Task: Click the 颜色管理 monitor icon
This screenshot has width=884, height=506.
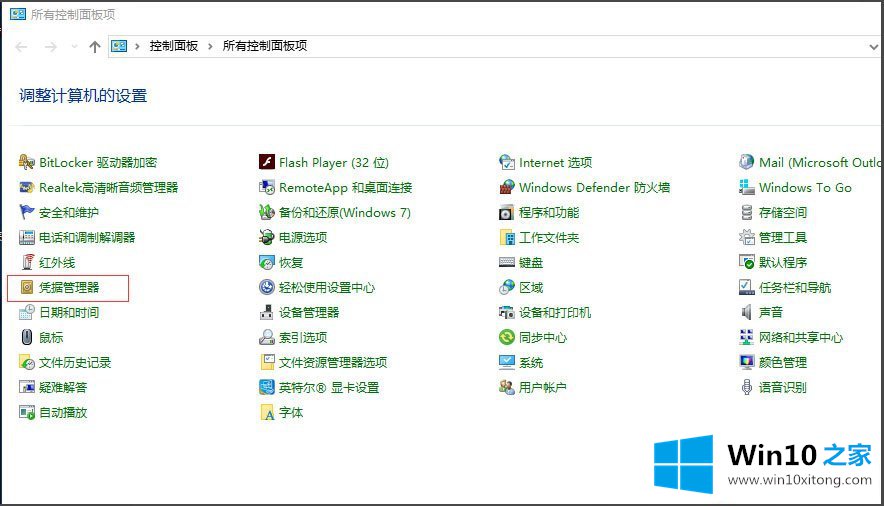Action: click(x=746, y=362)
